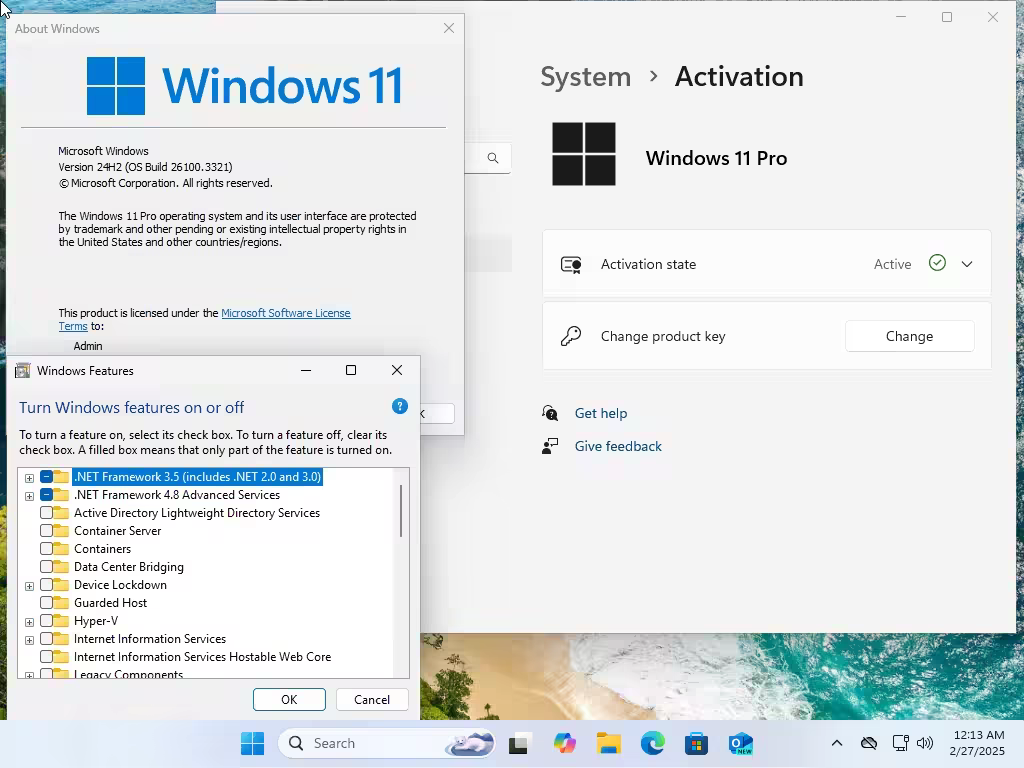
Task: Open the new Outlook app icon
Action: 741,743
